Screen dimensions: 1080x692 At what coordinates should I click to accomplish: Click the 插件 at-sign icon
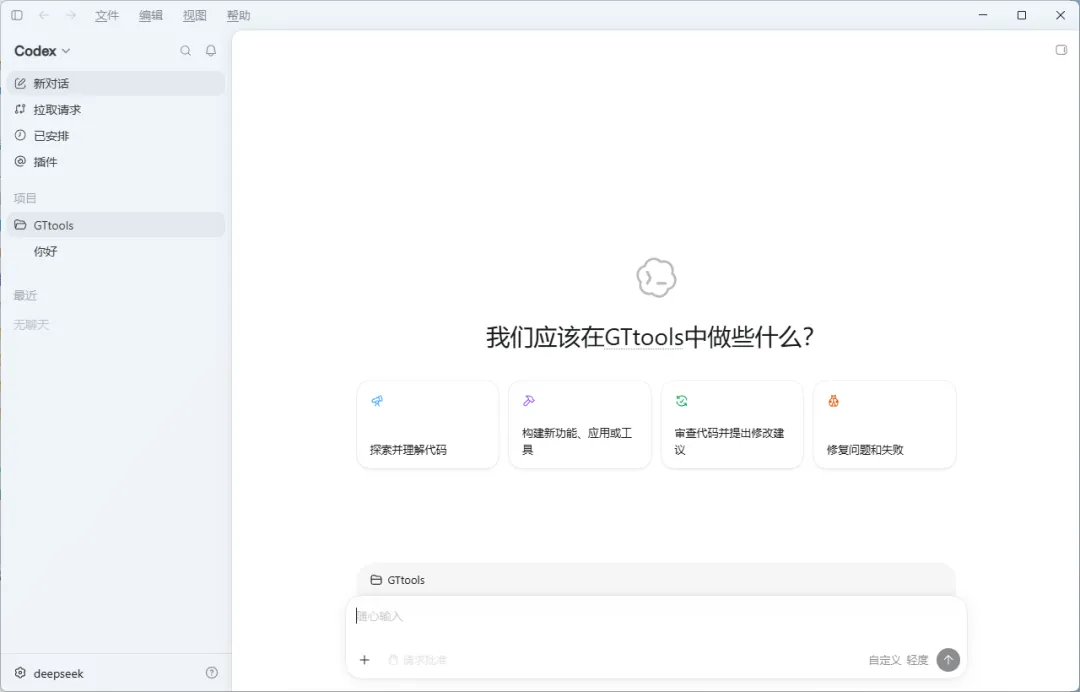click(x=20, y=162)
